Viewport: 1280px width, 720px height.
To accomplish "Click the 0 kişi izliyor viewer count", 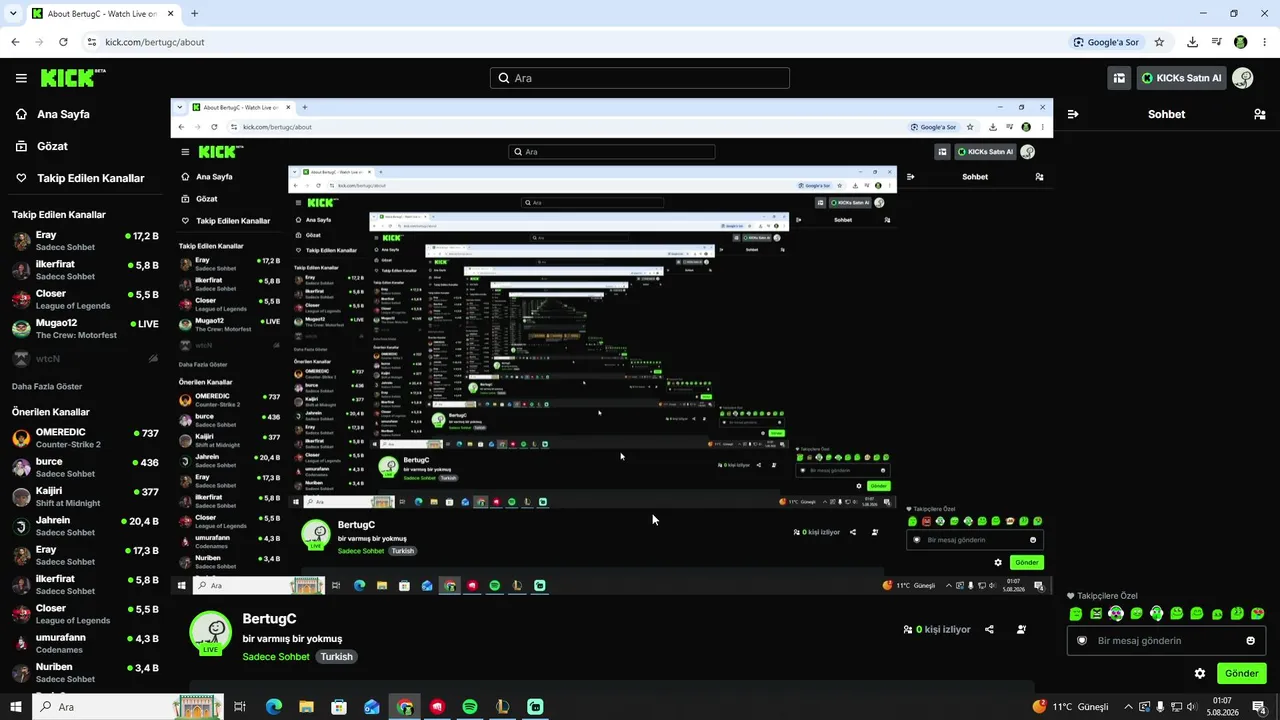I will click(937, 630).
